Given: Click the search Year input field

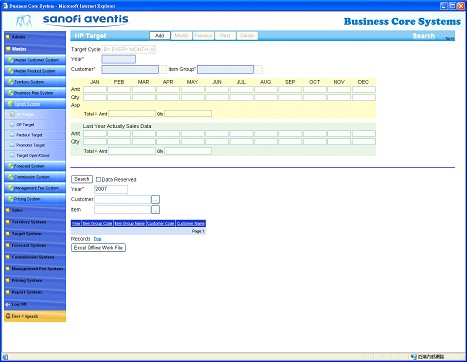Looking at the screenshot, I should 111,189.
